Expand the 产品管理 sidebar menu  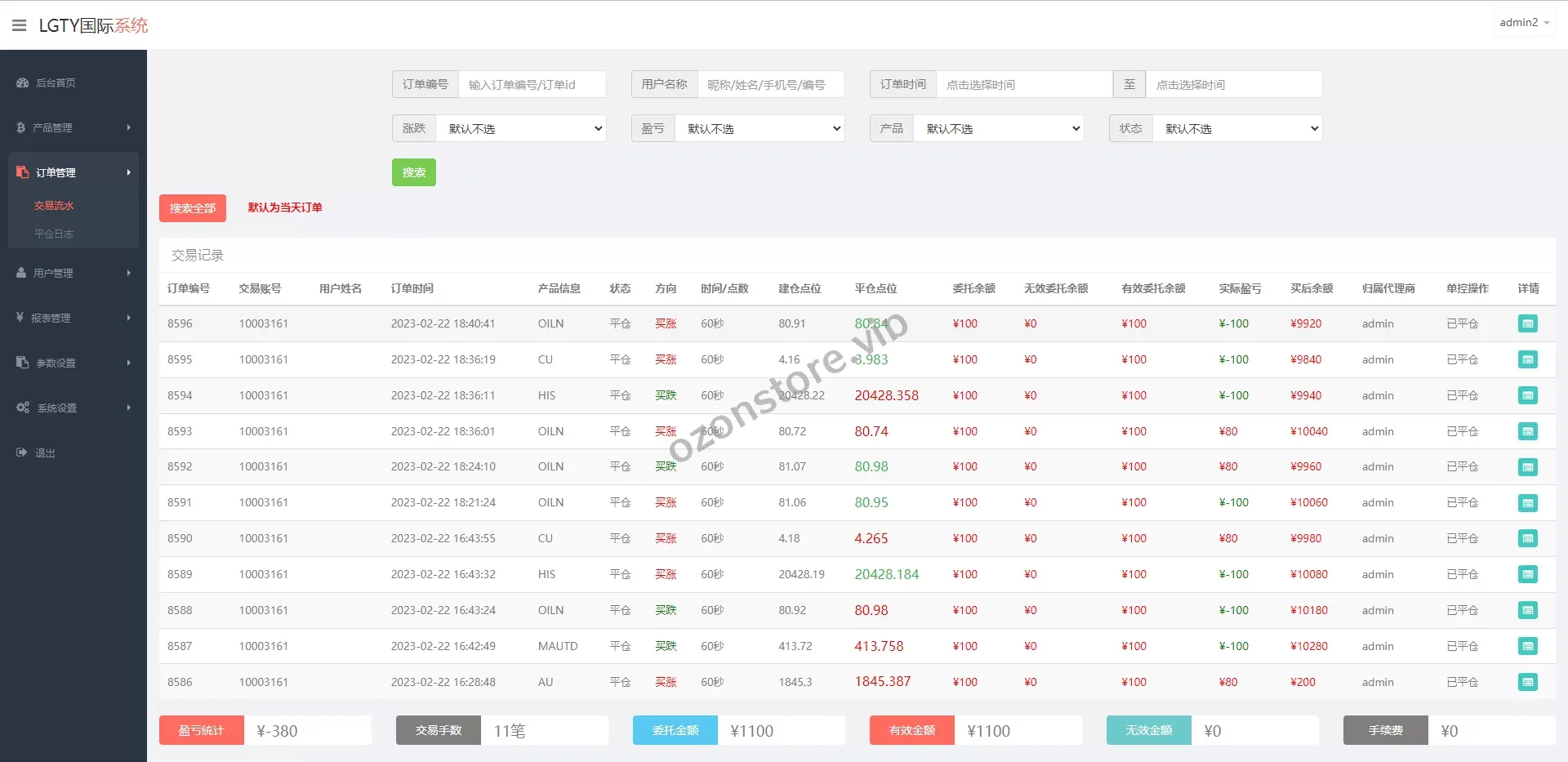(x=73, y=127)
